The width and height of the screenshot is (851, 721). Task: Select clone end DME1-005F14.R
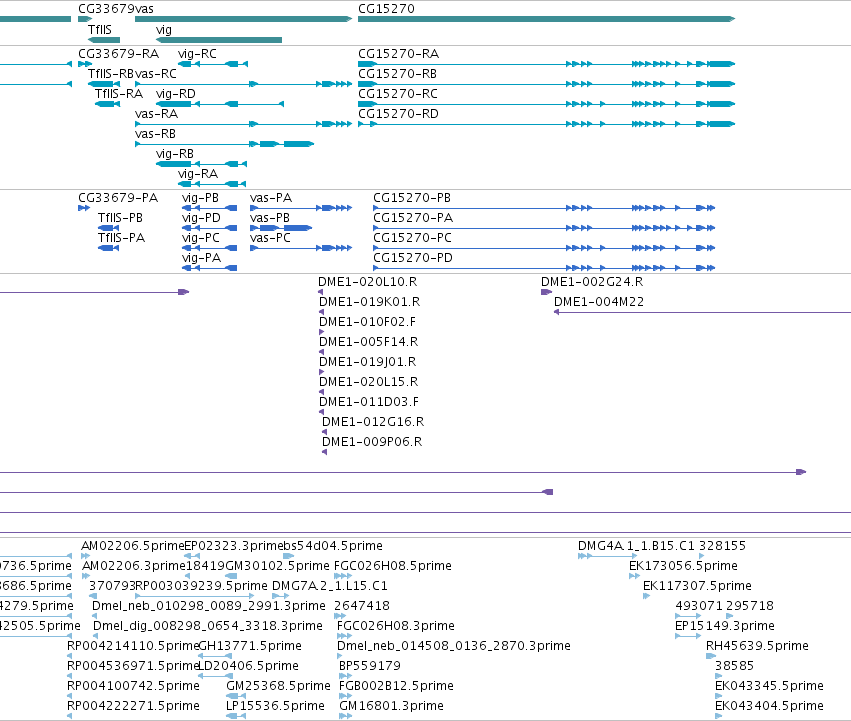click(x=369, y=342)
